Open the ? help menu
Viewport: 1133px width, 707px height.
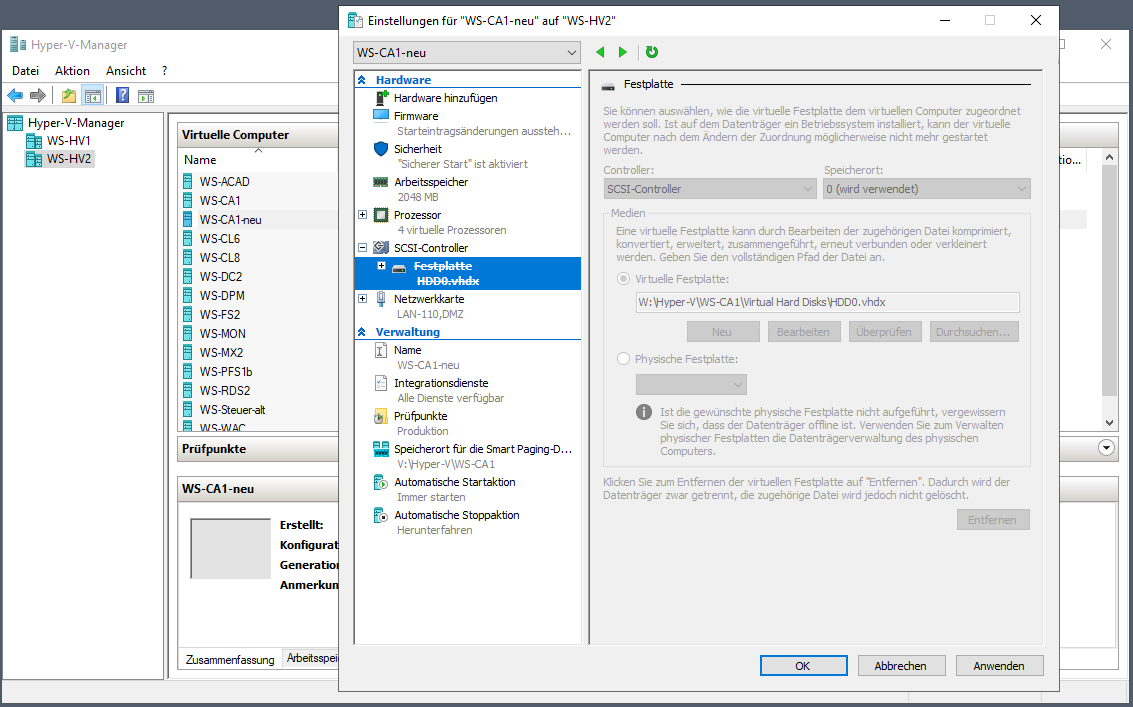pos(165,71)
